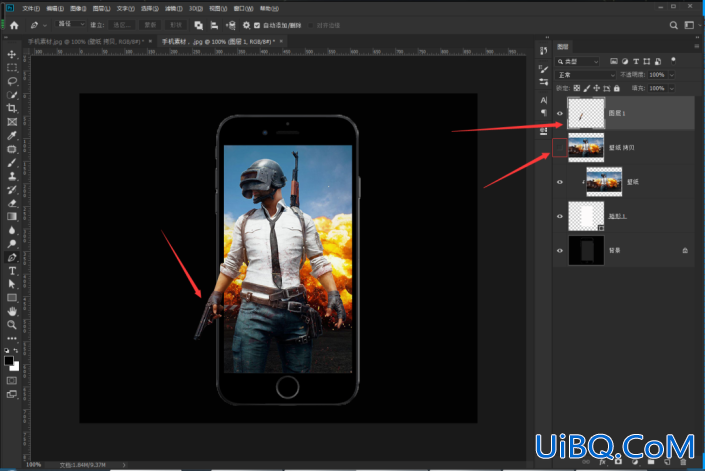Select the Rectangular Marquee tool
Image resolution: width=705 pixels, height=471 pixels.
coord(12,68)
